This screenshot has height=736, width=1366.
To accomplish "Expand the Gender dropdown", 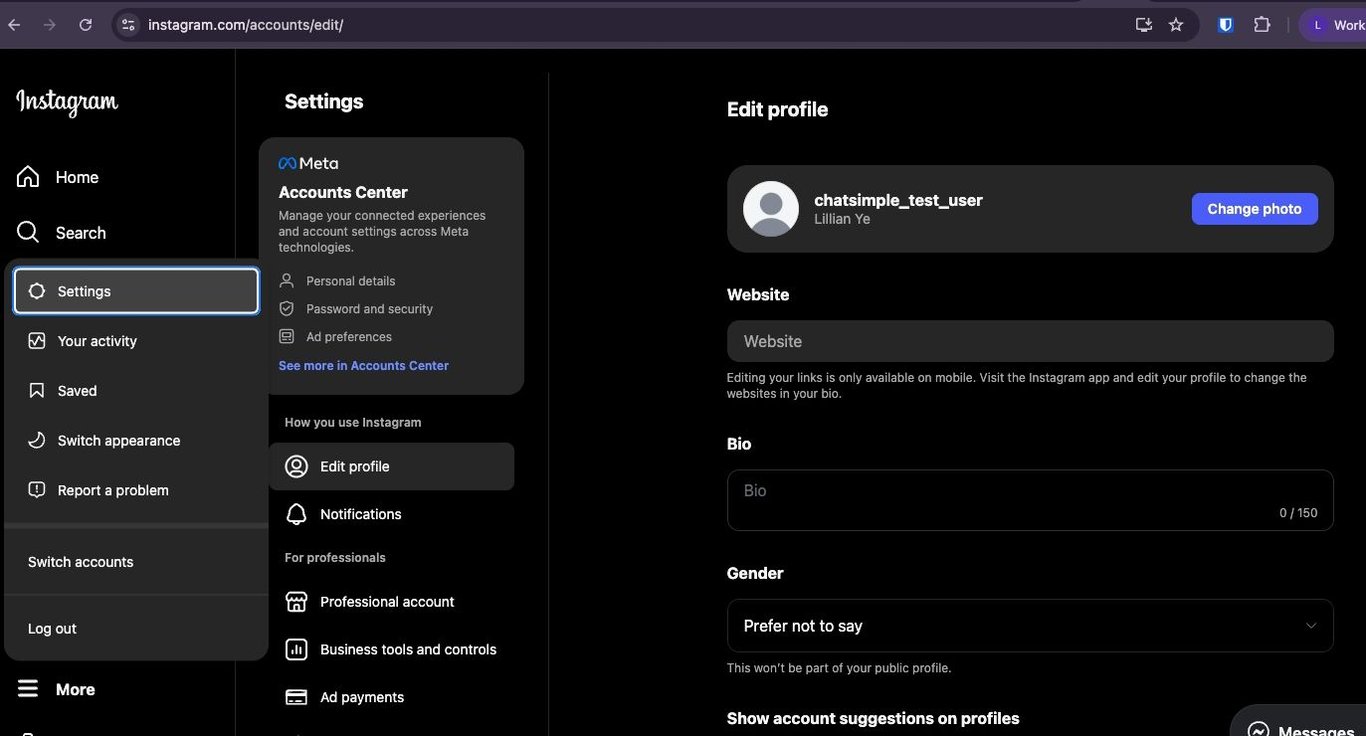I will (x=1029, y=626).
